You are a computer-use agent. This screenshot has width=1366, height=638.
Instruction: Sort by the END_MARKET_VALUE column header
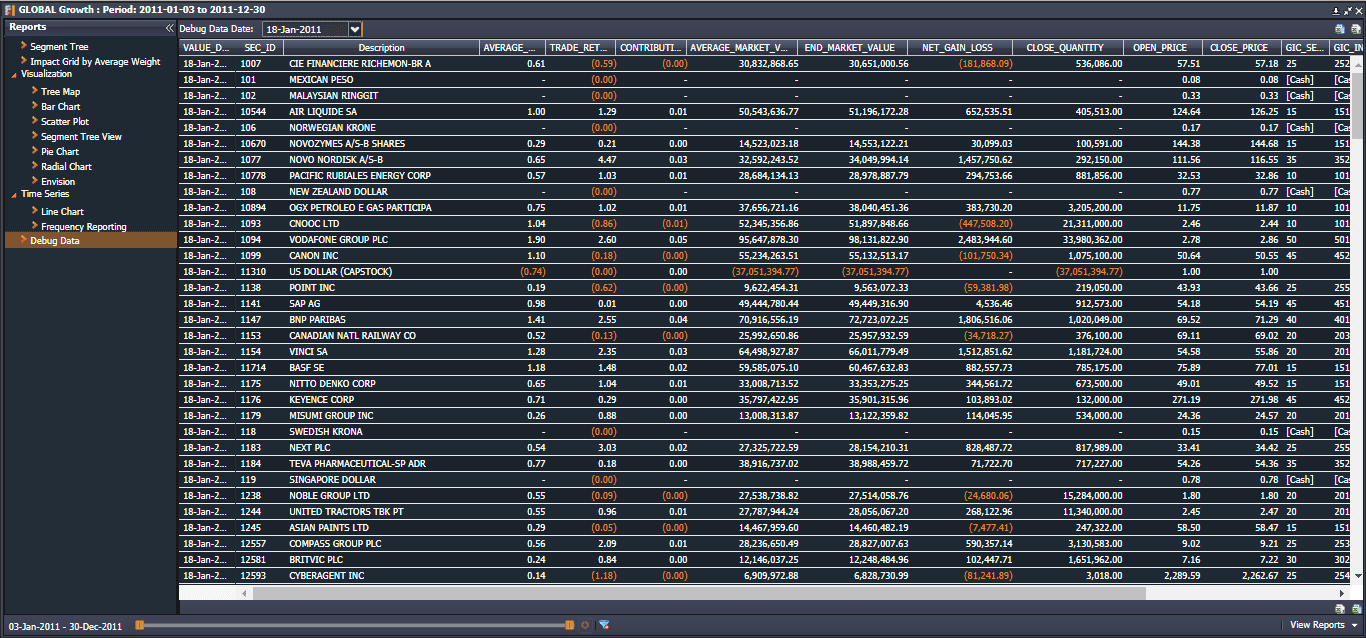(x=852, y=47)
